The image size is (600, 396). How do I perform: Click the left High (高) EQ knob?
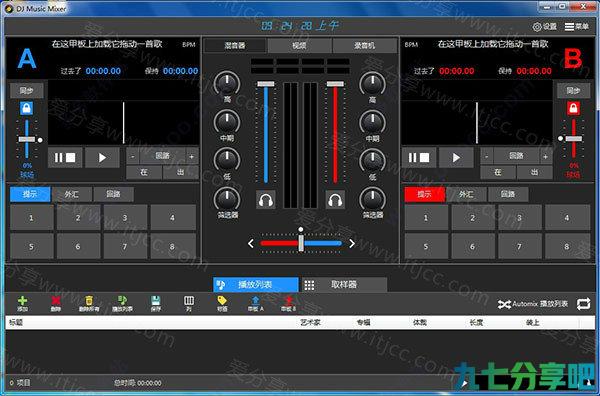click(227, 83)
